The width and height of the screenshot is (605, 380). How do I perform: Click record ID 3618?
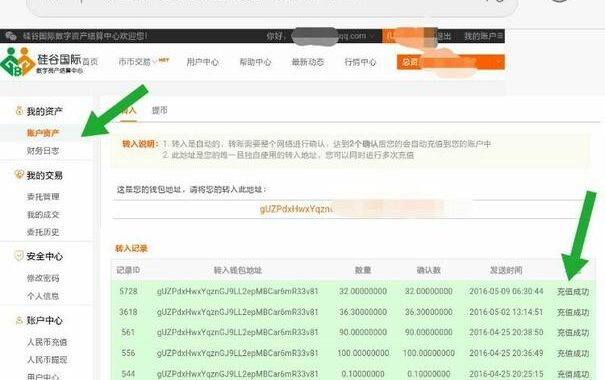coord(128,312)
